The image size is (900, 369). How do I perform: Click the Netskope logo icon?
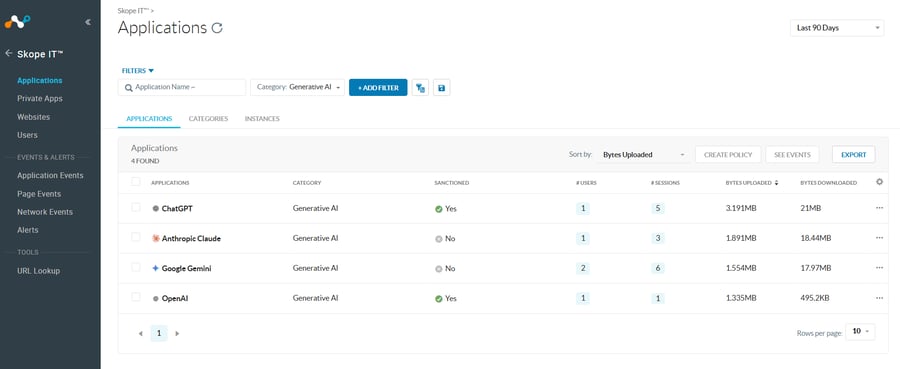(17, 22)
